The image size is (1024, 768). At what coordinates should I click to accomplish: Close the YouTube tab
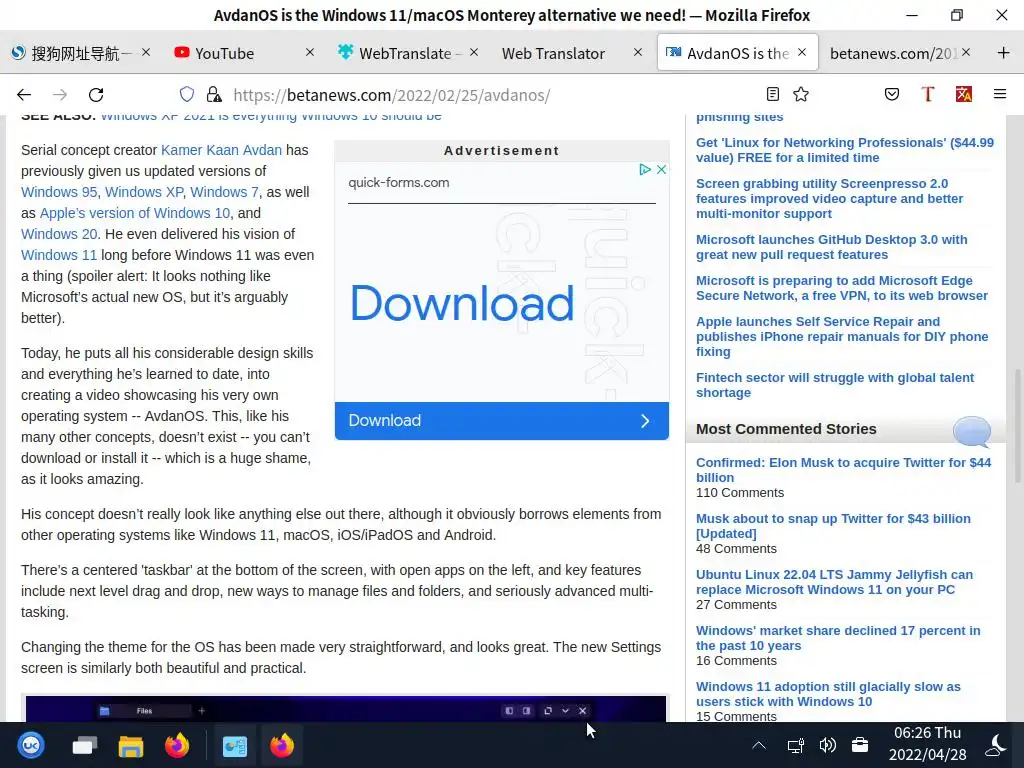[310, 52]
